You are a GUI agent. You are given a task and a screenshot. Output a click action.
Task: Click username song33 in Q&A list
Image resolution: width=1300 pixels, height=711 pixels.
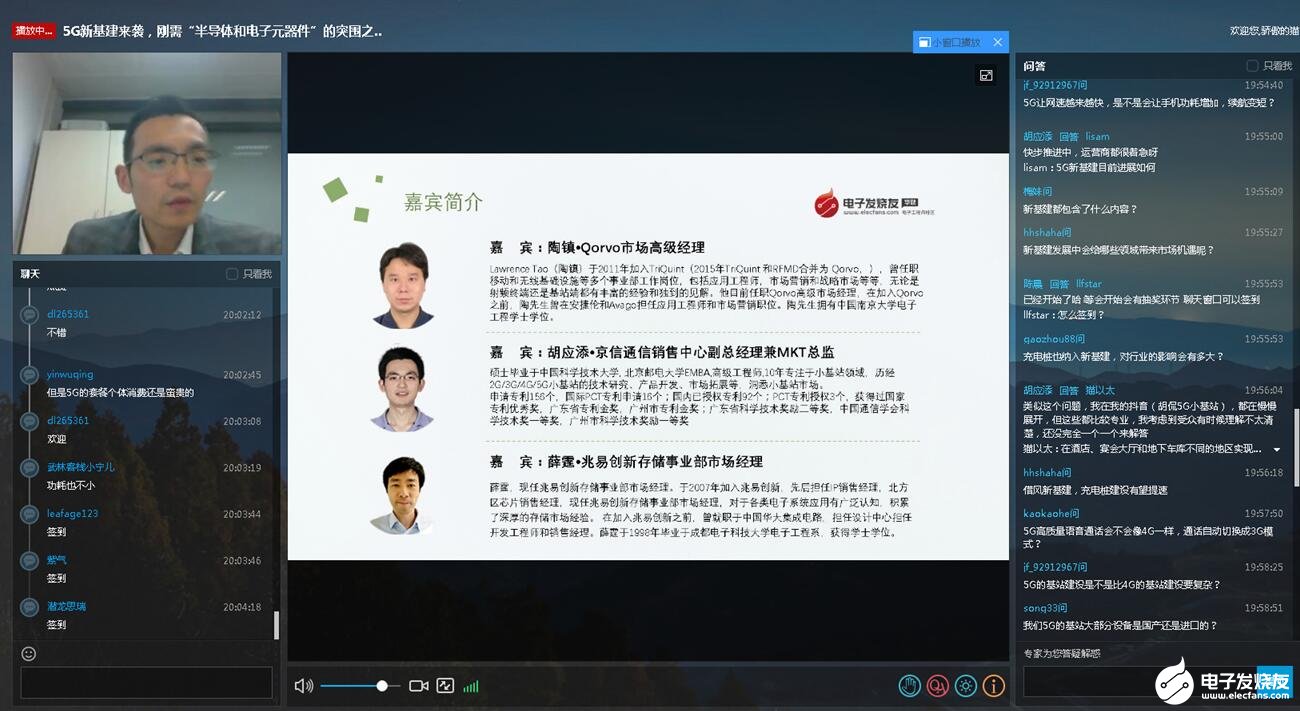point(1045,608)
